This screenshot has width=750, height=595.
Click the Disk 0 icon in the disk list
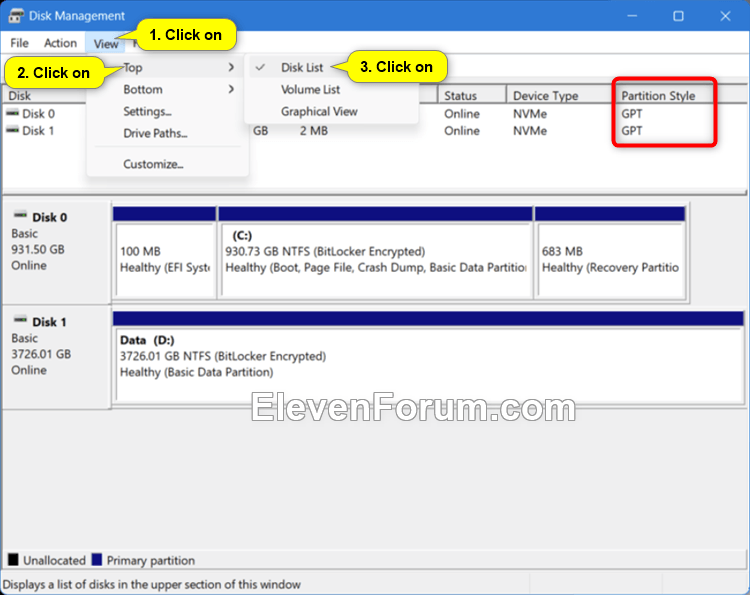pyautogui.click(x=13, y=113)
